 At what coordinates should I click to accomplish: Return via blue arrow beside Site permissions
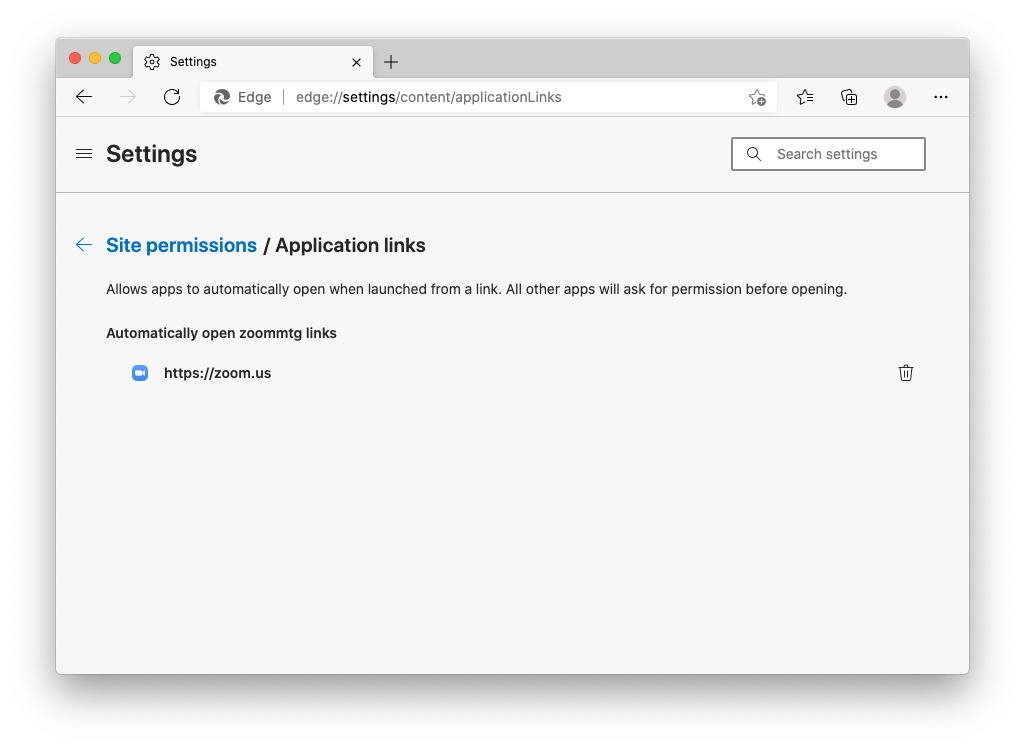click(x=84, y=245)
